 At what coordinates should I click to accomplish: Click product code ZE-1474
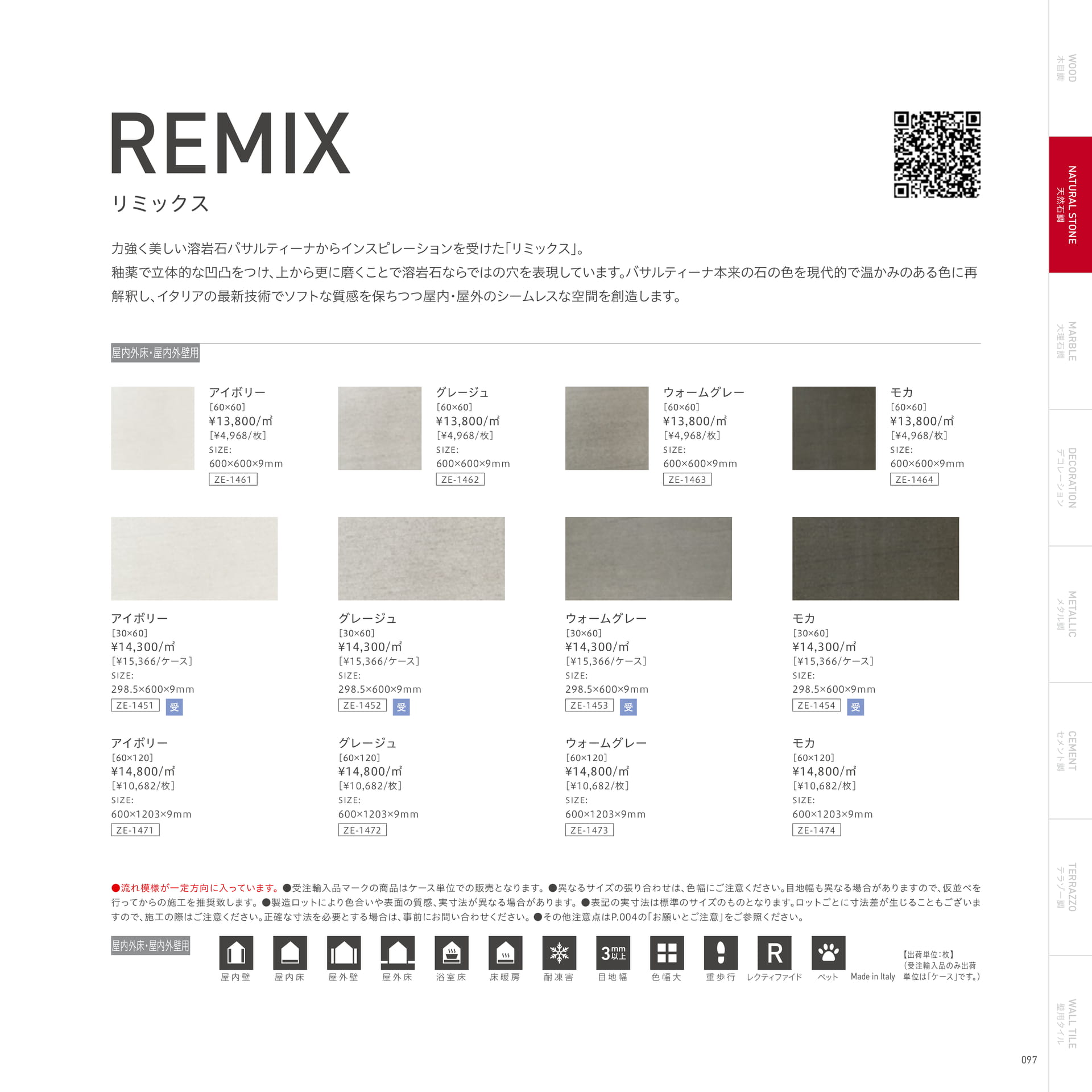point(817,830)
